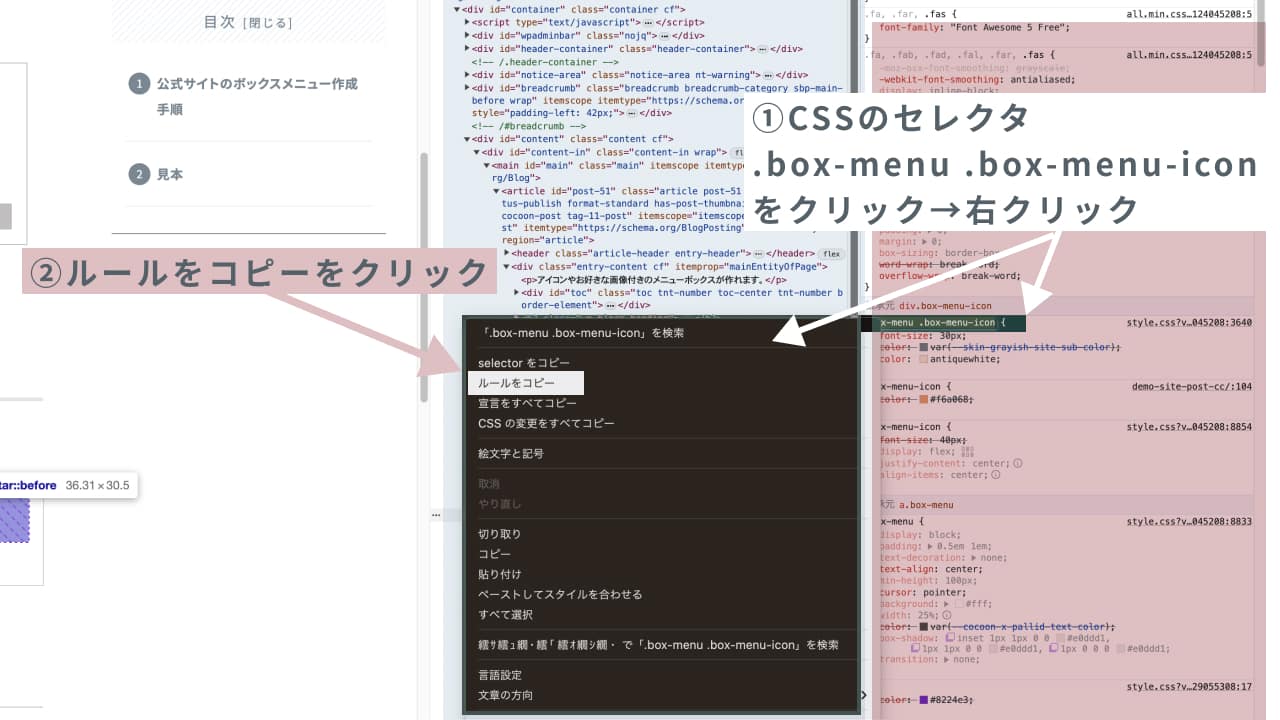The height and width of the screenshot is (720, 1280).
Task: Click #fff background color swatch
Action: [x=960, y=604]
